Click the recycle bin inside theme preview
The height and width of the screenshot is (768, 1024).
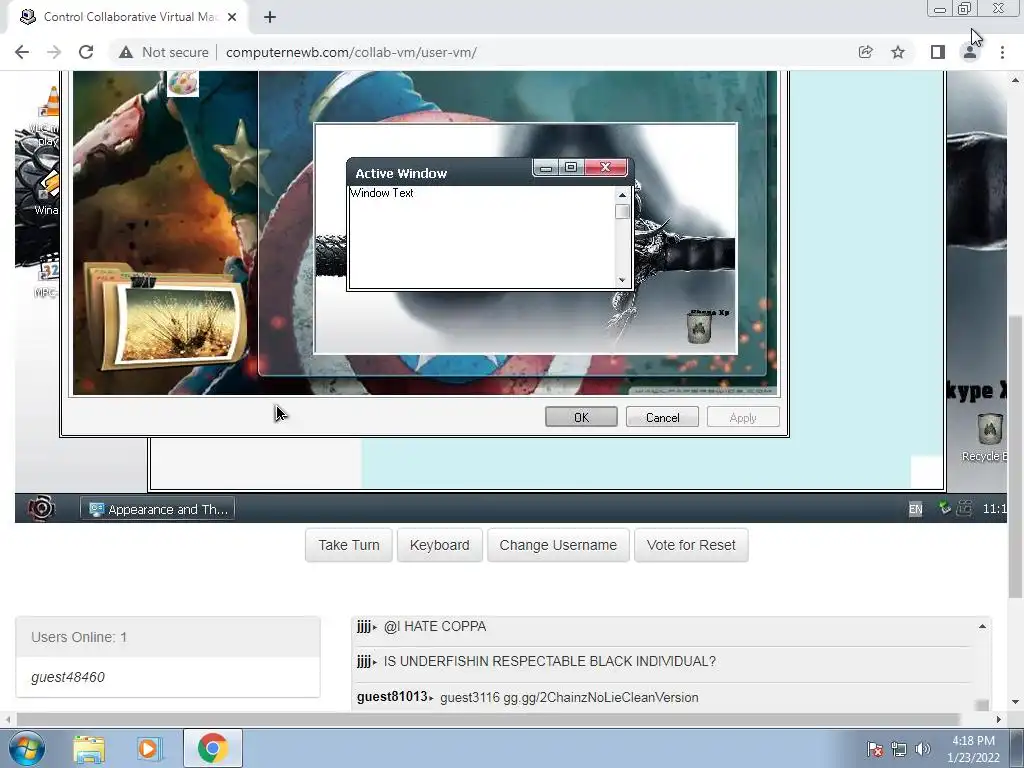[x=701, y=326]
